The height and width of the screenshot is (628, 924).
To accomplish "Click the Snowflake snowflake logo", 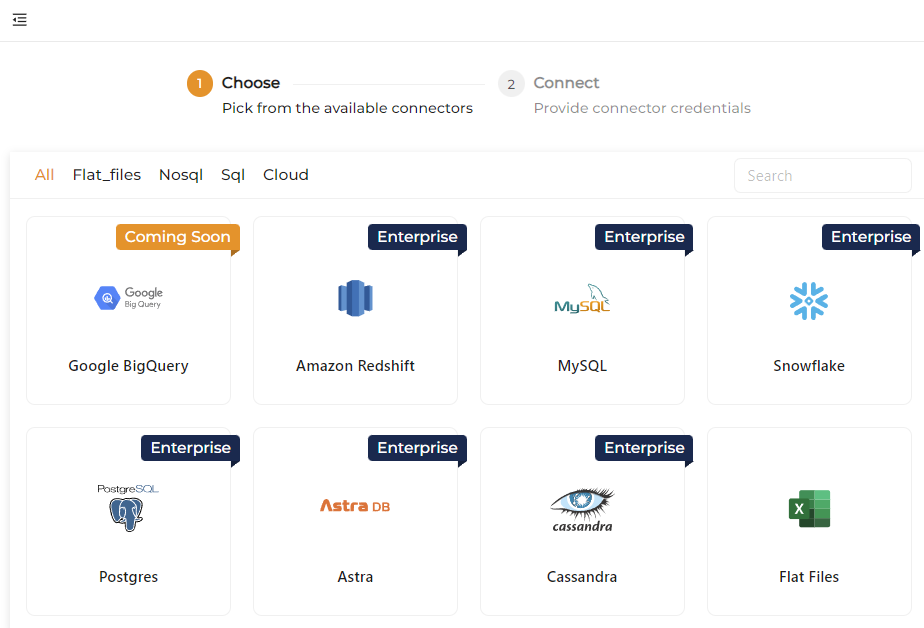I will (x=809, y=298).
